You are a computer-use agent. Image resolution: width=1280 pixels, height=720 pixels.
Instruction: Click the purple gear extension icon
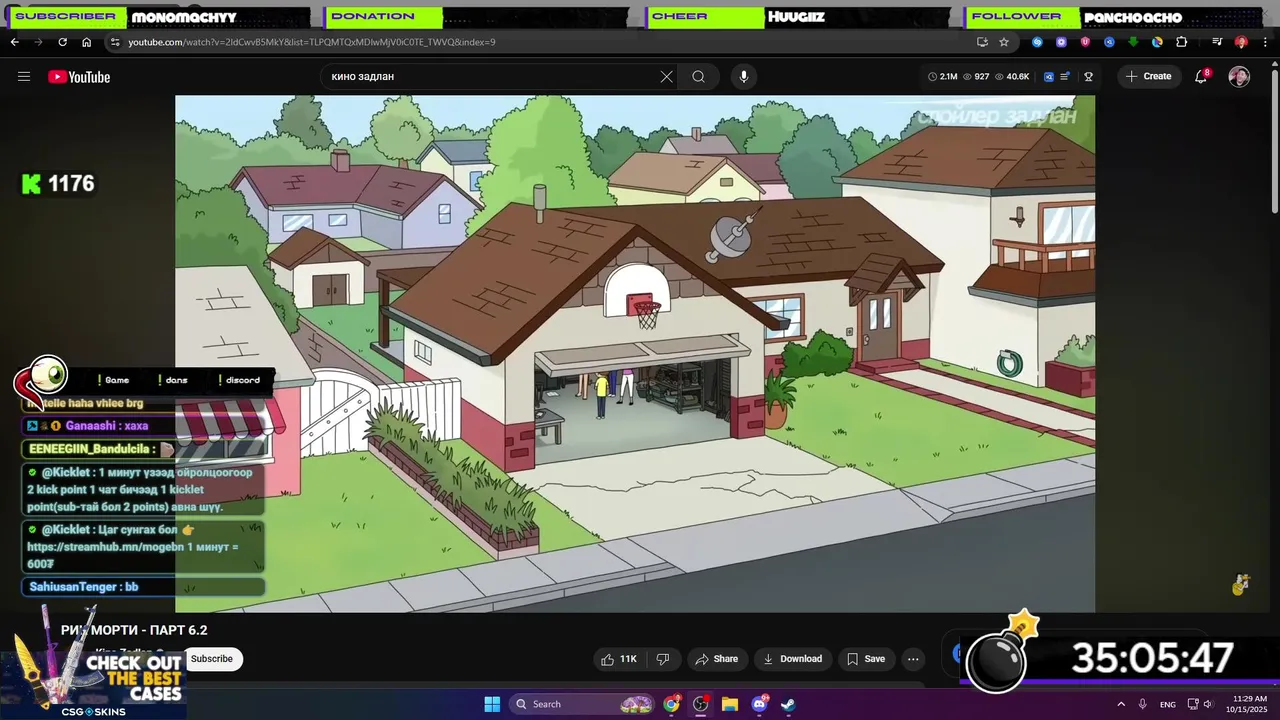click(1061, 42)
